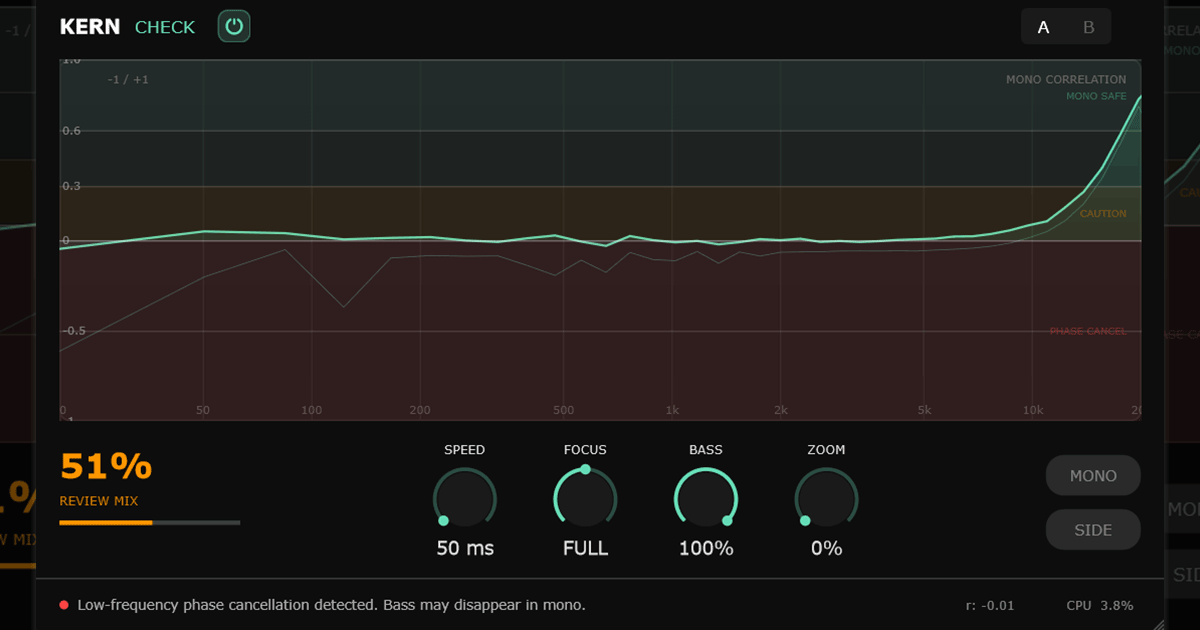Switch to comparison slot B

coord(1089,27)
